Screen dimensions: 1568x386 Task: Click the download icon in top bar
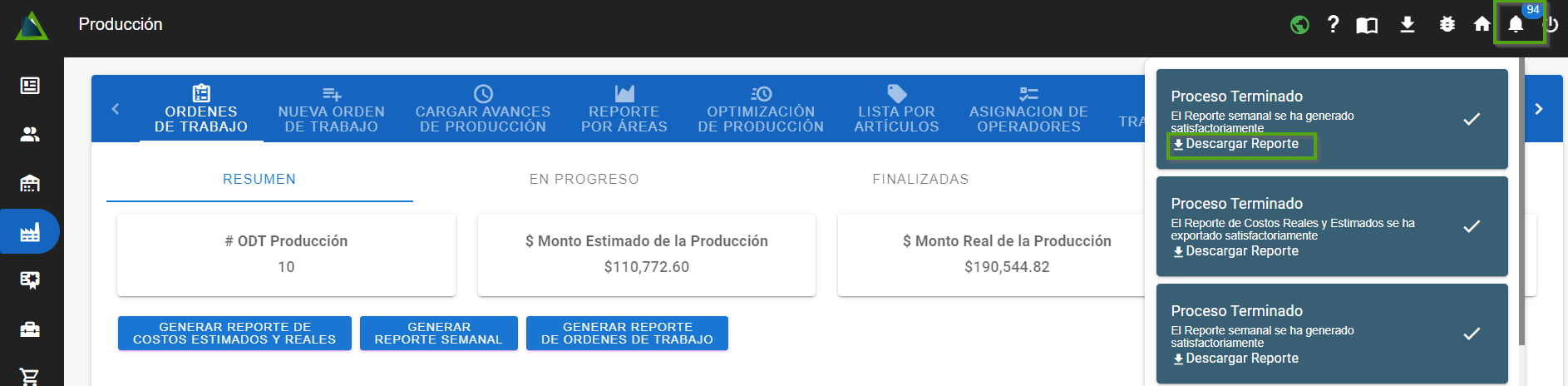(1407, 25)
